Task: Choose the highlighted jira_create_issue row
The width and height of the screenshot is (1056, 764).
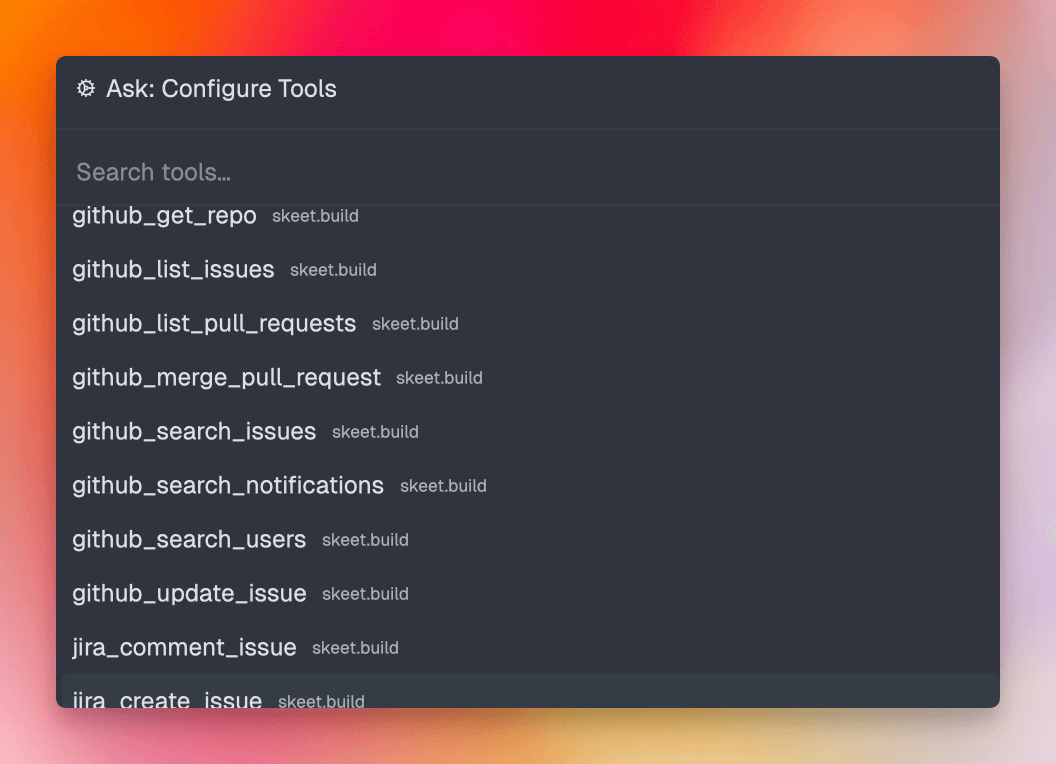Action: tap(530, 691)
